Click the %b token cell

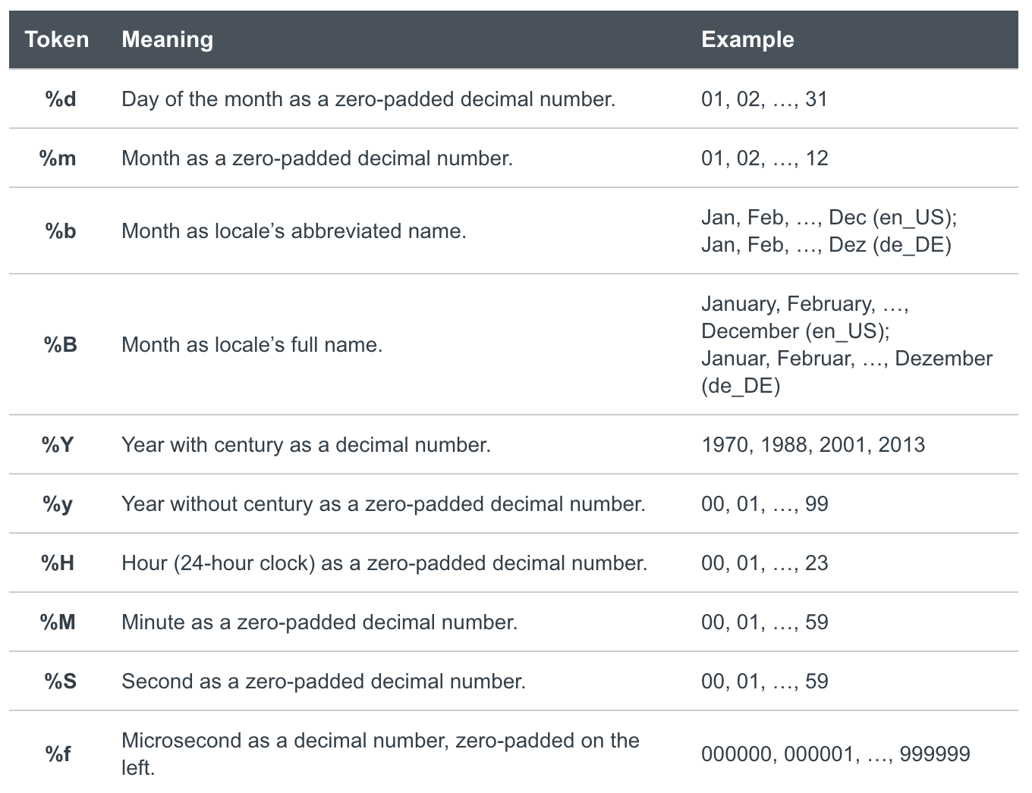point(60,231)
